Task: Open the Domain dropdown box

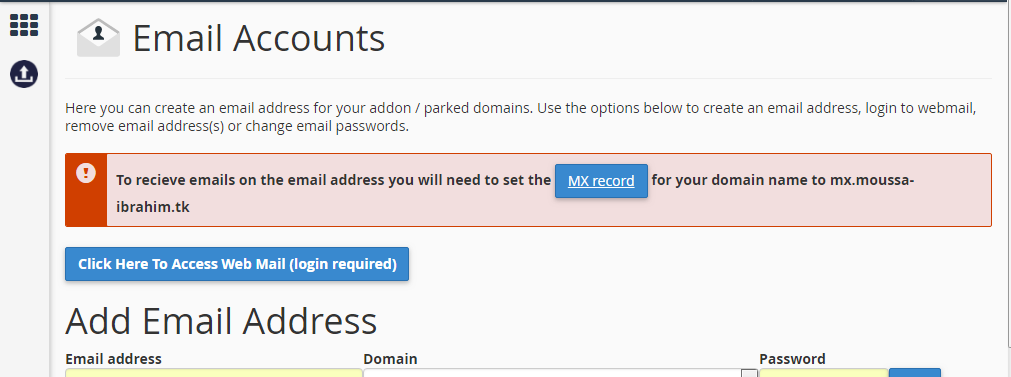Action: coord(560,373)
